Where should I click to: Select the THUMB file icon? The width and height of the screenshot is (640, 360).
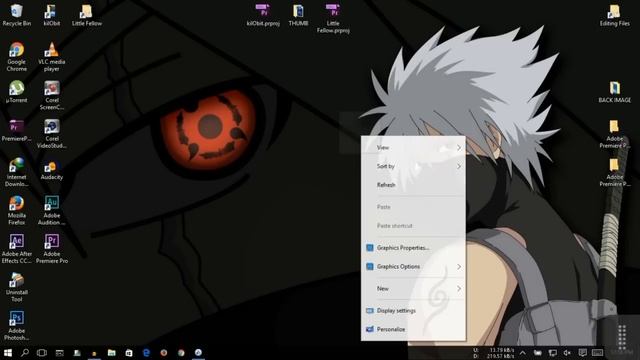tap(298, 16)
